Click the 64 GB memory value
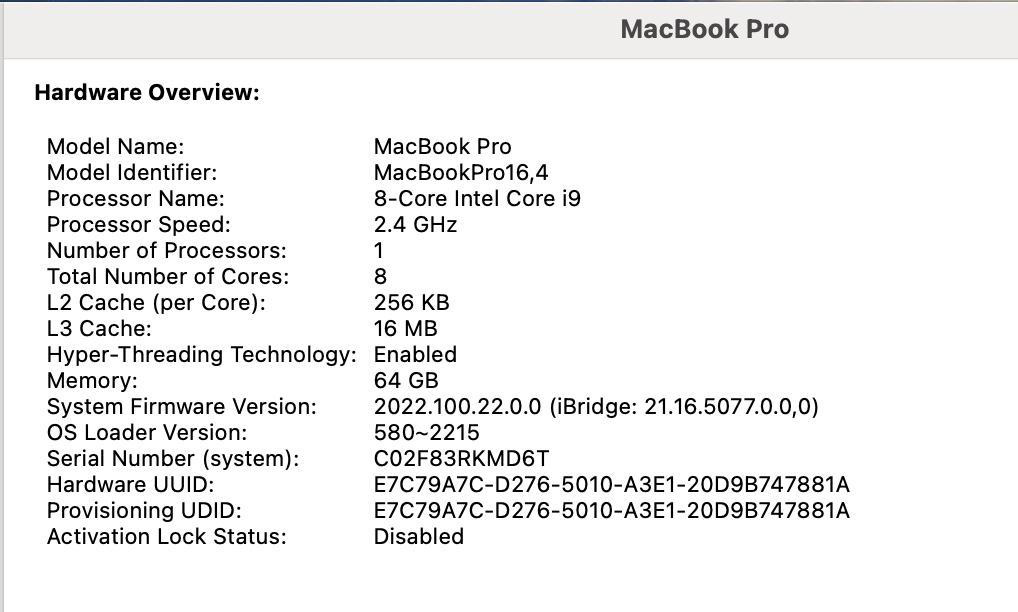 tap(406, 381)
